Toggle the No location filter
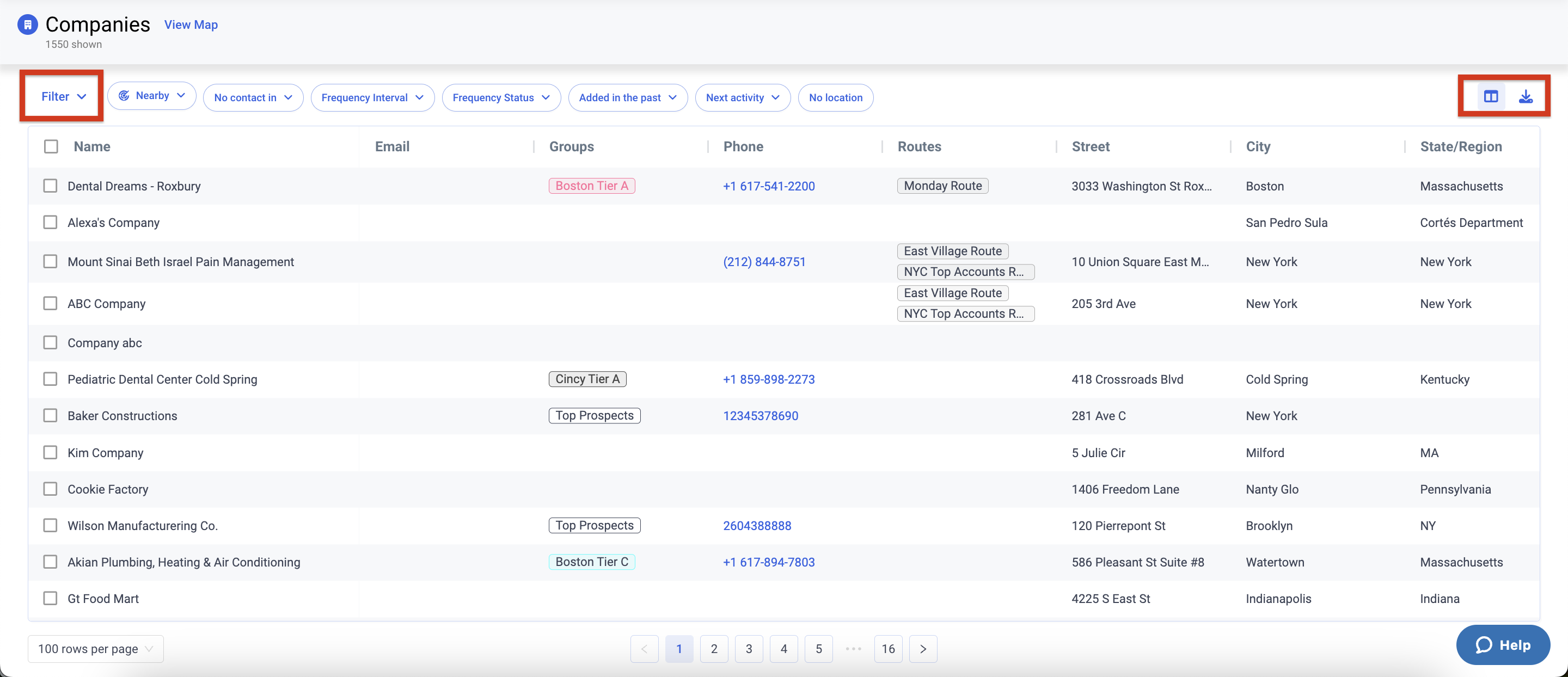Image resolution: width=1568 pixels, height=677 pixels. click(836, 97)
